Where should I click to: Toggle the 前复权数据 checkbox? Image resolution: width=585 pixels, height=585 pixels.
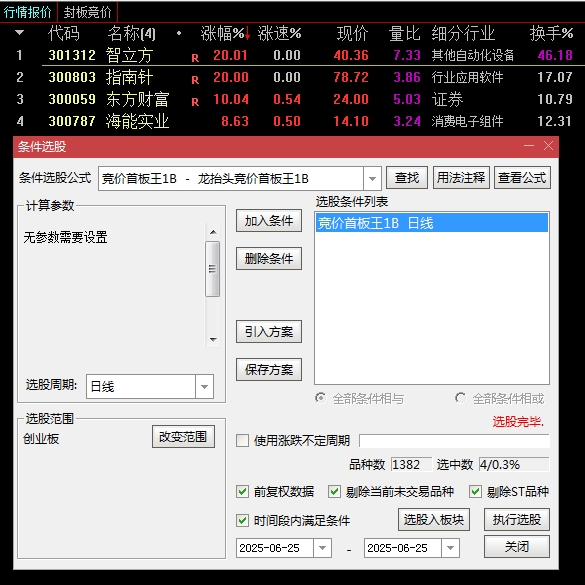(x=243, y=491)
